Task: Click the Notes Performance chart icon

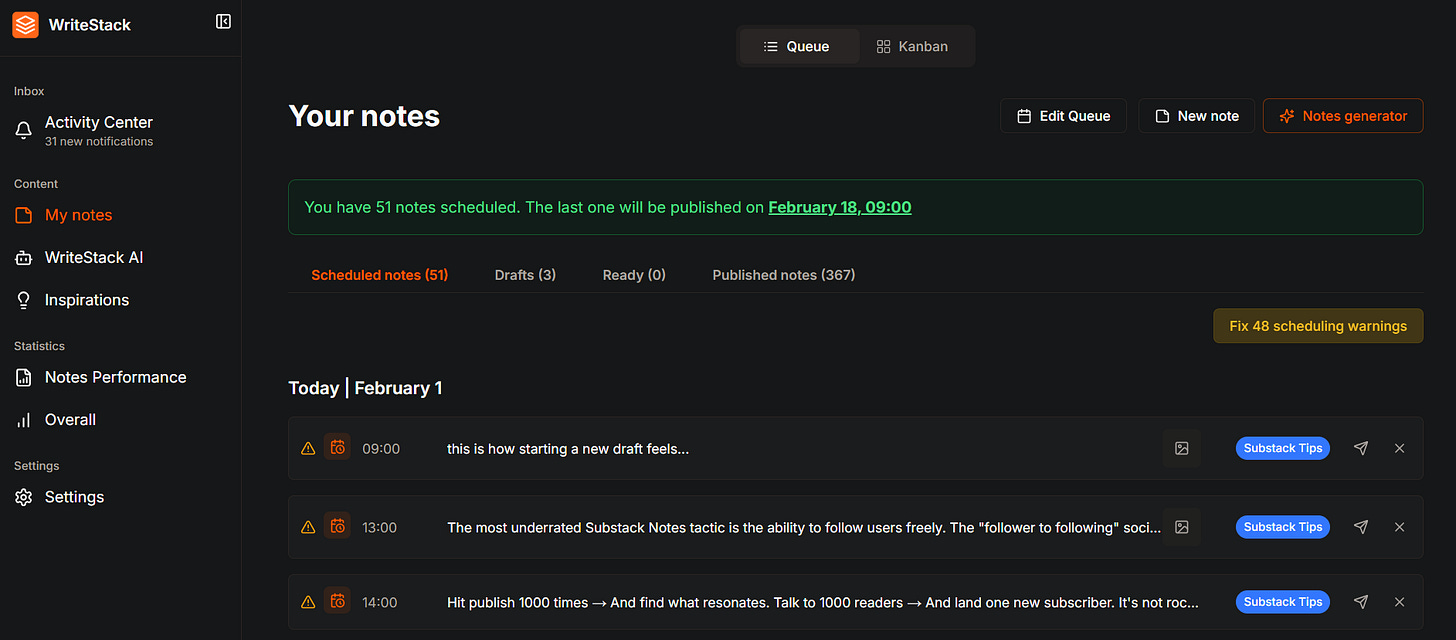Action: point(24,377)
